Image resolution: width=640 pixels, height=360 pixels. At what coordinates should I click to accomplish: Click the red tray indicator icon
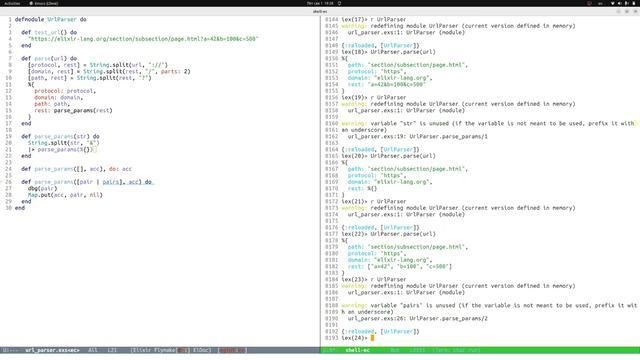pyautogui.click(x=589, y=3)
